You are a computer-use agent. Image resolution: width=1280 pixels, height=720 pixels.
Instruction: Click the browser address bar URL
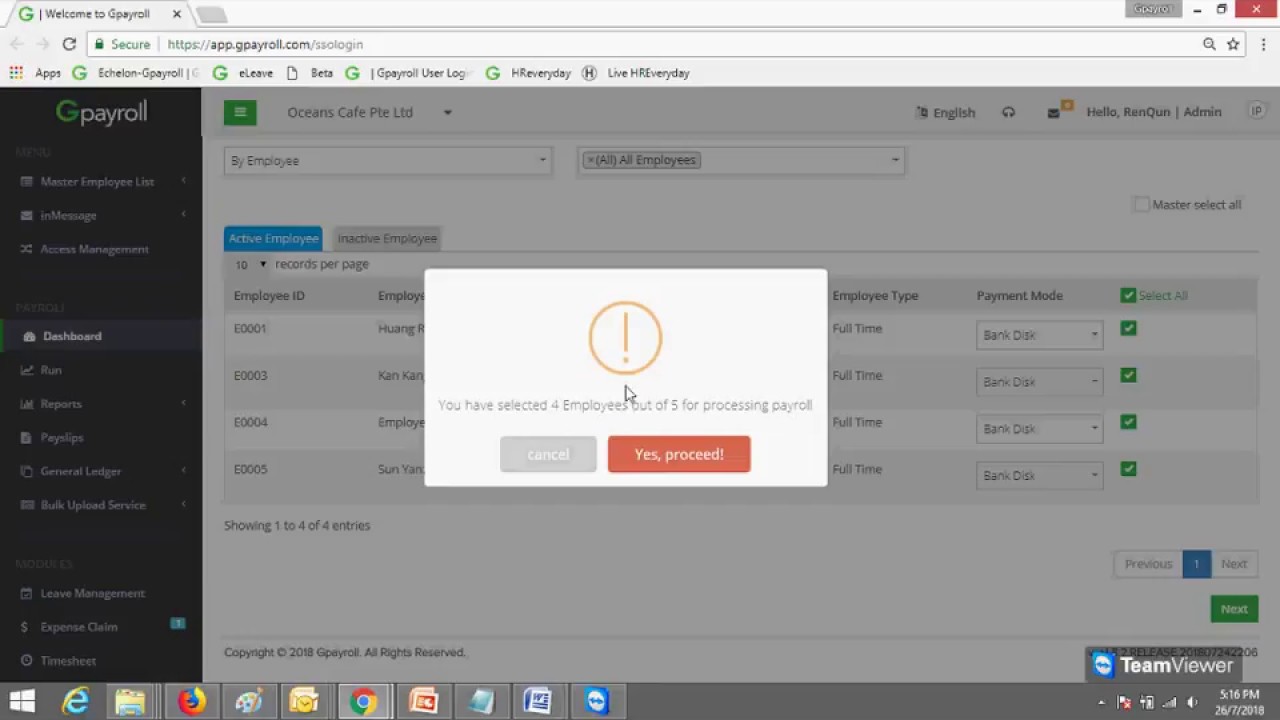tap(265, 44)
